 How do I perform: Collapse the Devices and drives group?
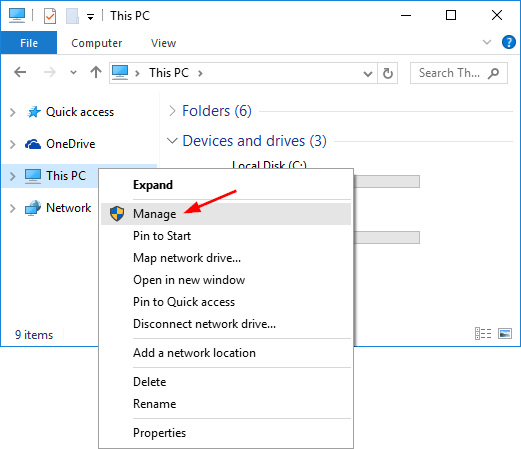[172, 141]
